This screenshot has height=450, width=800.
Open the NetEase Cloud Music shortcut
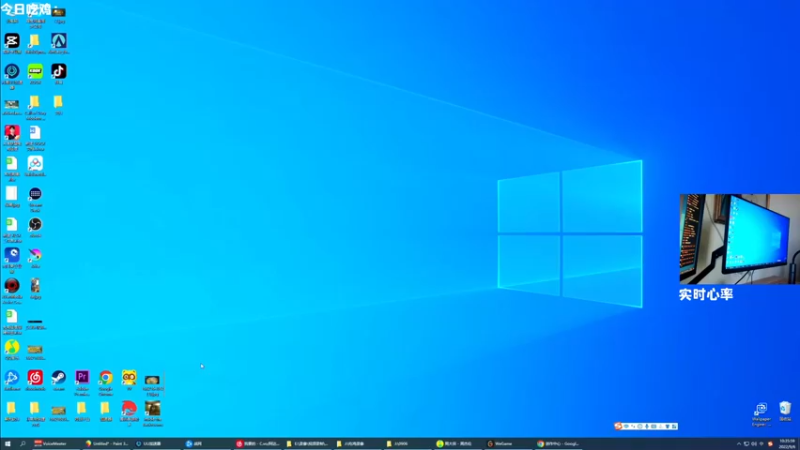pyautogui.click(x=35, y=378)
